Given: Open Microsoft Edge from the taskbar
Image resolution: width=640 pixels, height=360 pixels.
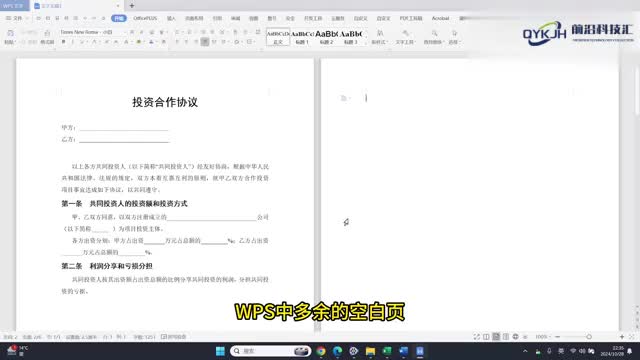Looking at the screenshot, I should pyautogui.click(x=338, y=351).
